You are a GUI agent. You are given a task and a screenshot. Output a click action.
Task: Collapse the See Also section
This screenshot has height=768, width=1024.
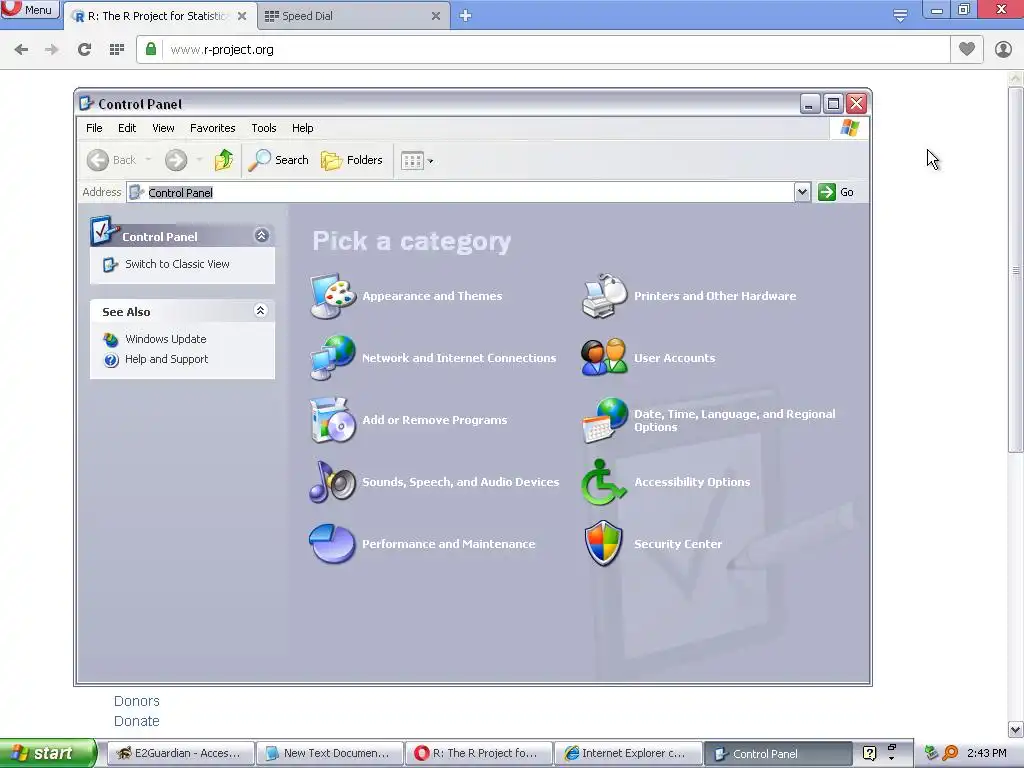[260, 311]
